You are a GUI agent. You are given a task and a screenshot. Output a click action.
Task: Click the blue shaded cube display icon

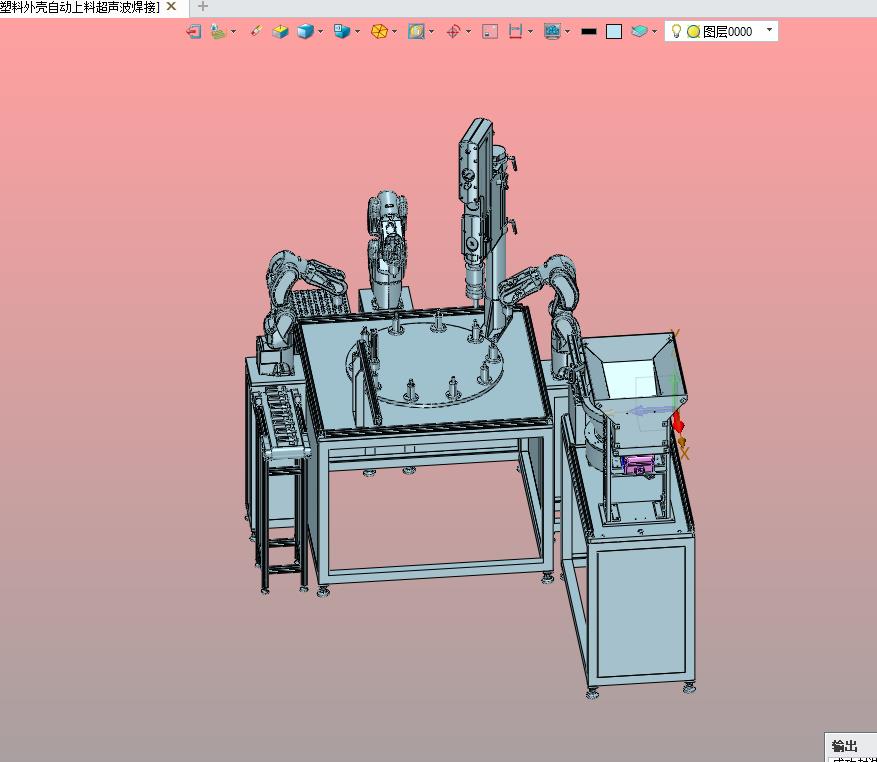tap(305, 31)
